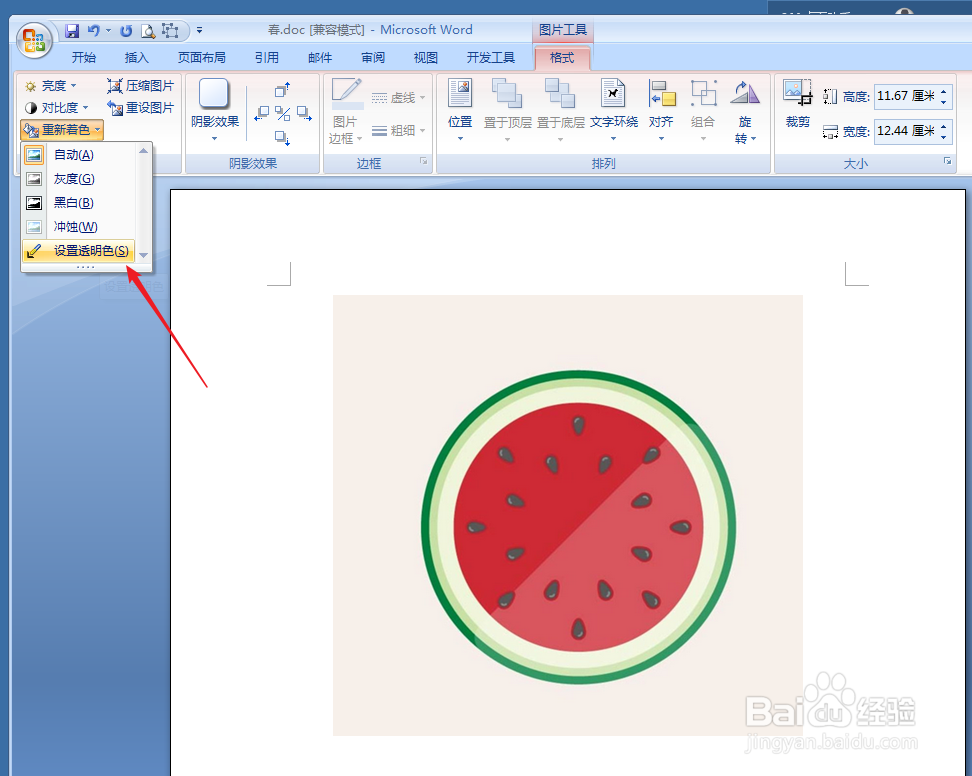
Task: Click the 组合 group button
Action: (703, 111)
